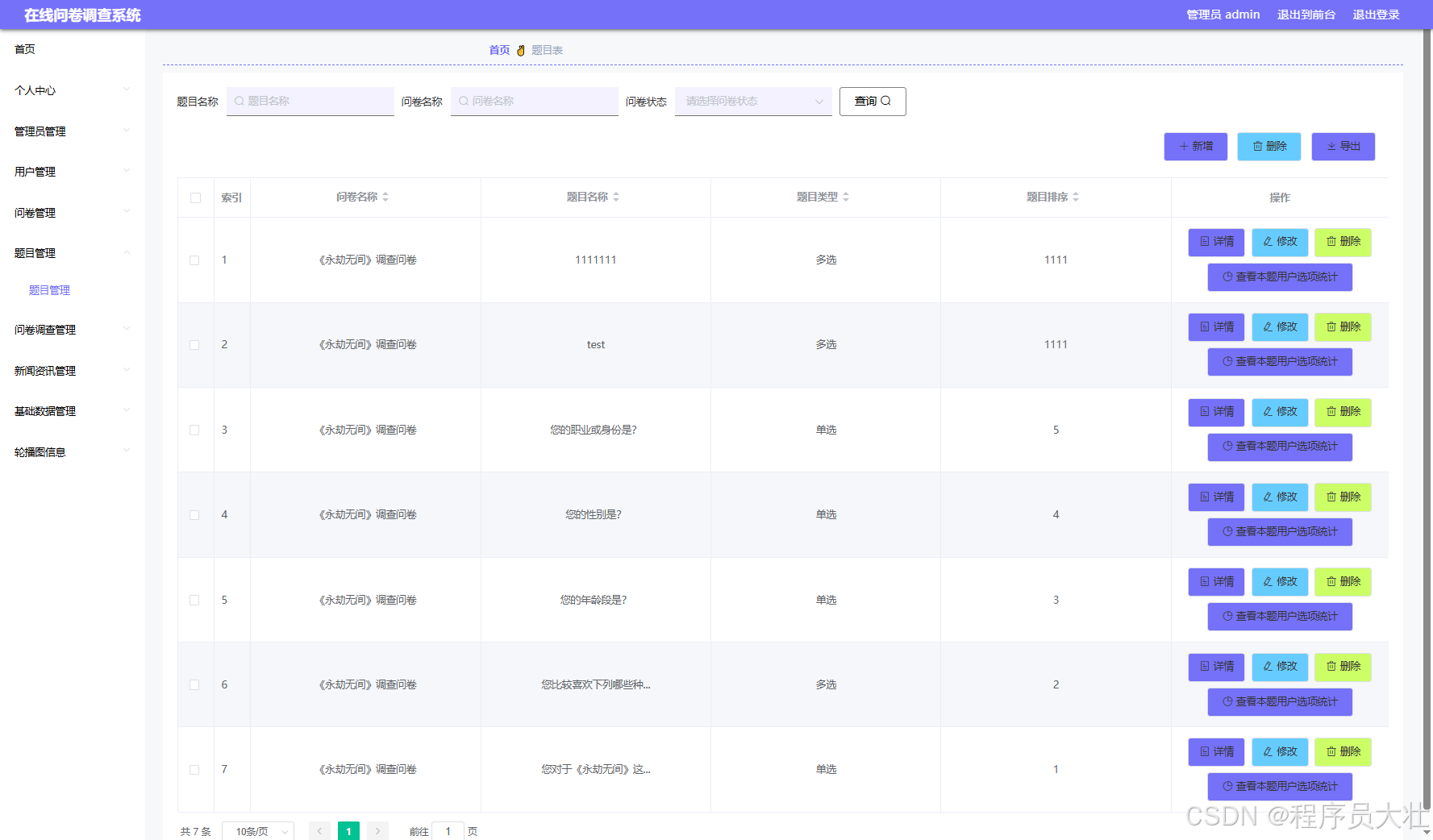Click the 前往 page number input field

tap(448, 830)
